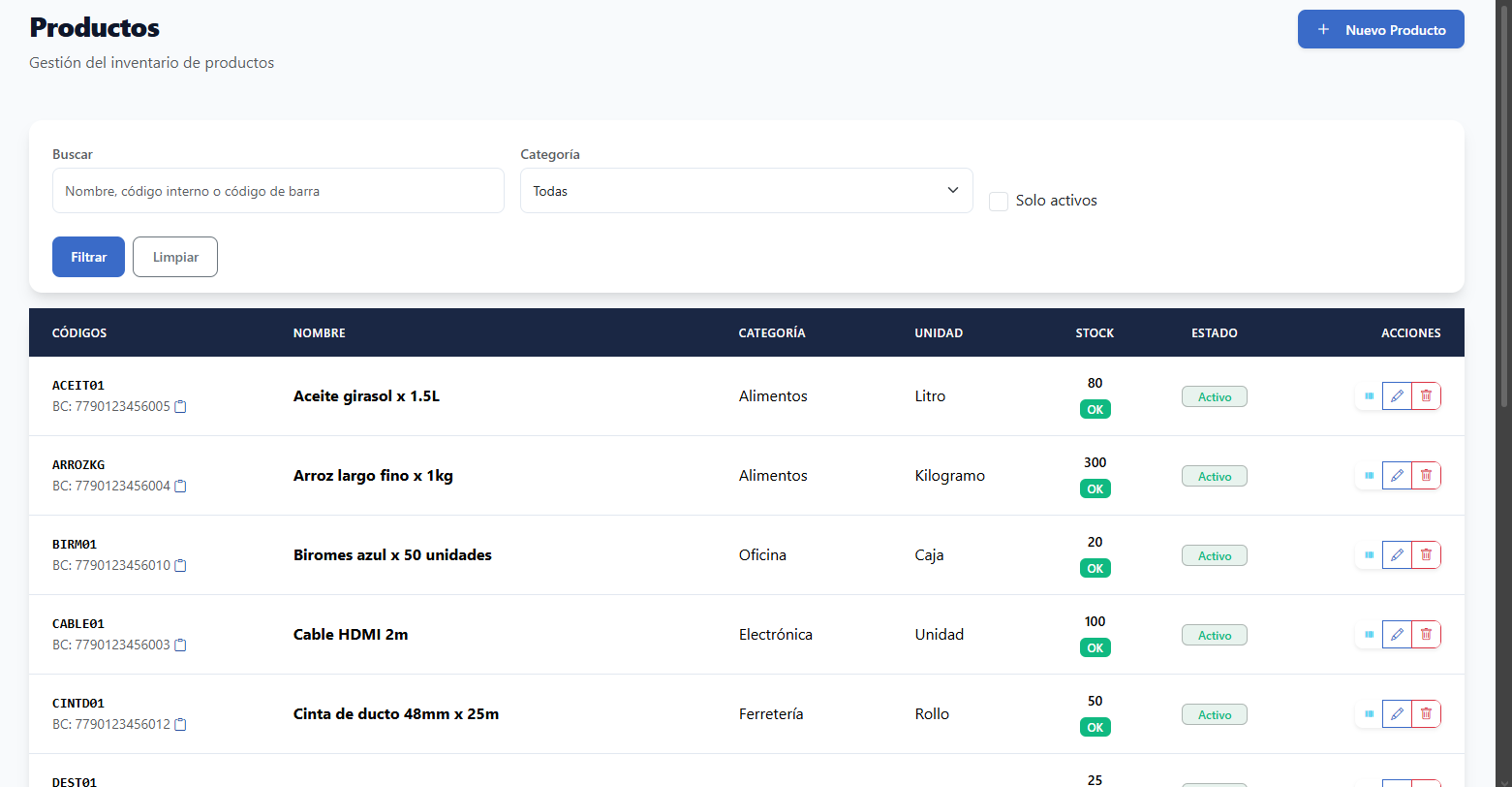Click the Oficina category cell
The image size is (1512, 787).
(763, 555)
